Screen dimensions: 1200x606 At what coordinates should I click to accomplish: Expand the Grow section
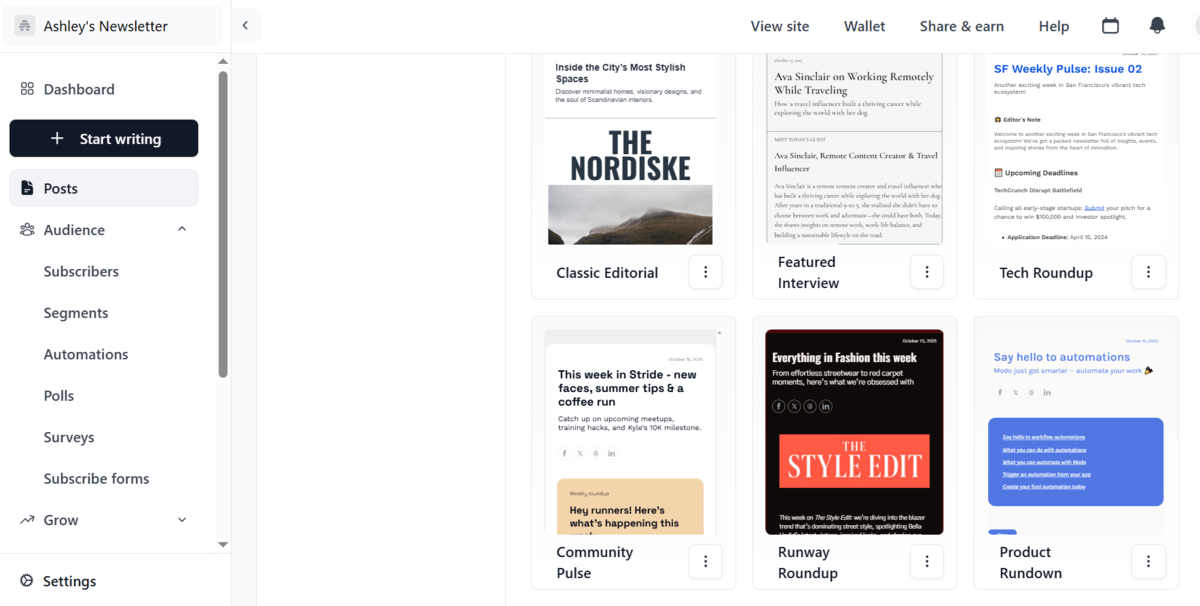[x=182, y=520]
